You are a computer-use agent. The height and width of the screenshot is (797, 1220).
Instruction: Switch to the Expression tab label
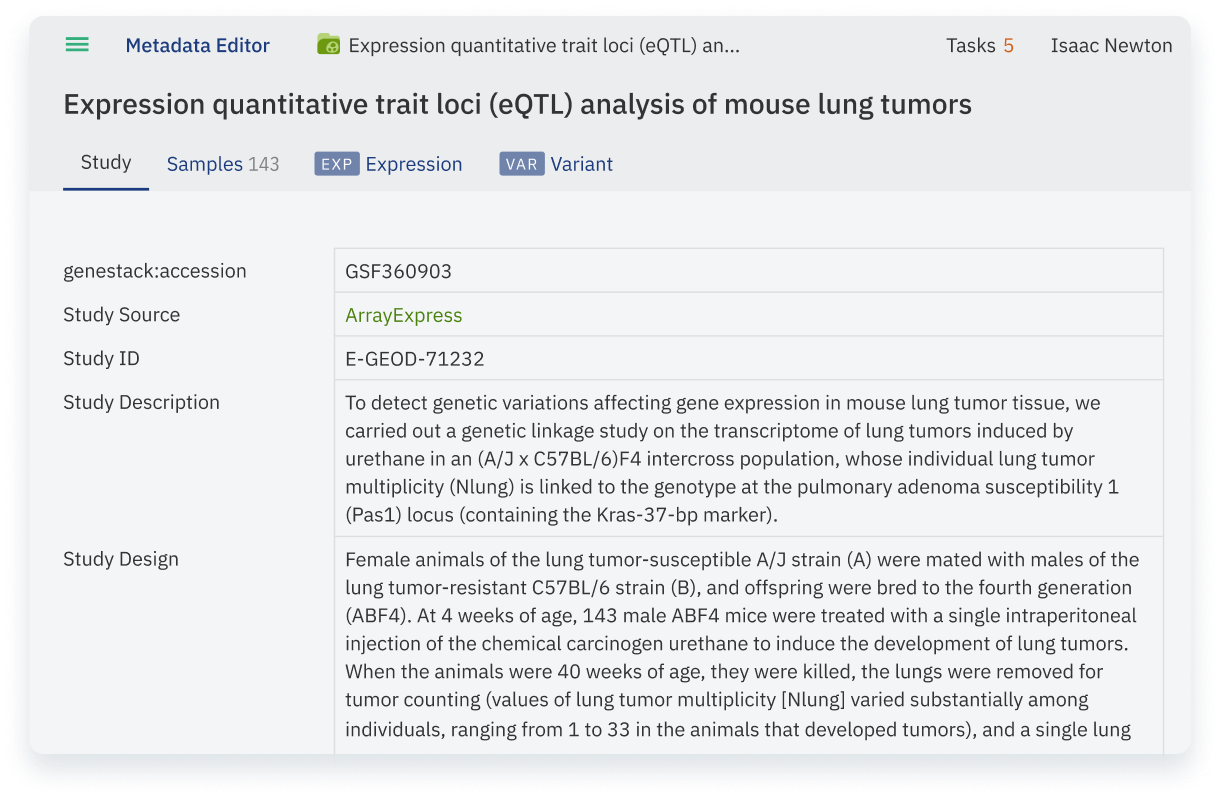[413, 164]
